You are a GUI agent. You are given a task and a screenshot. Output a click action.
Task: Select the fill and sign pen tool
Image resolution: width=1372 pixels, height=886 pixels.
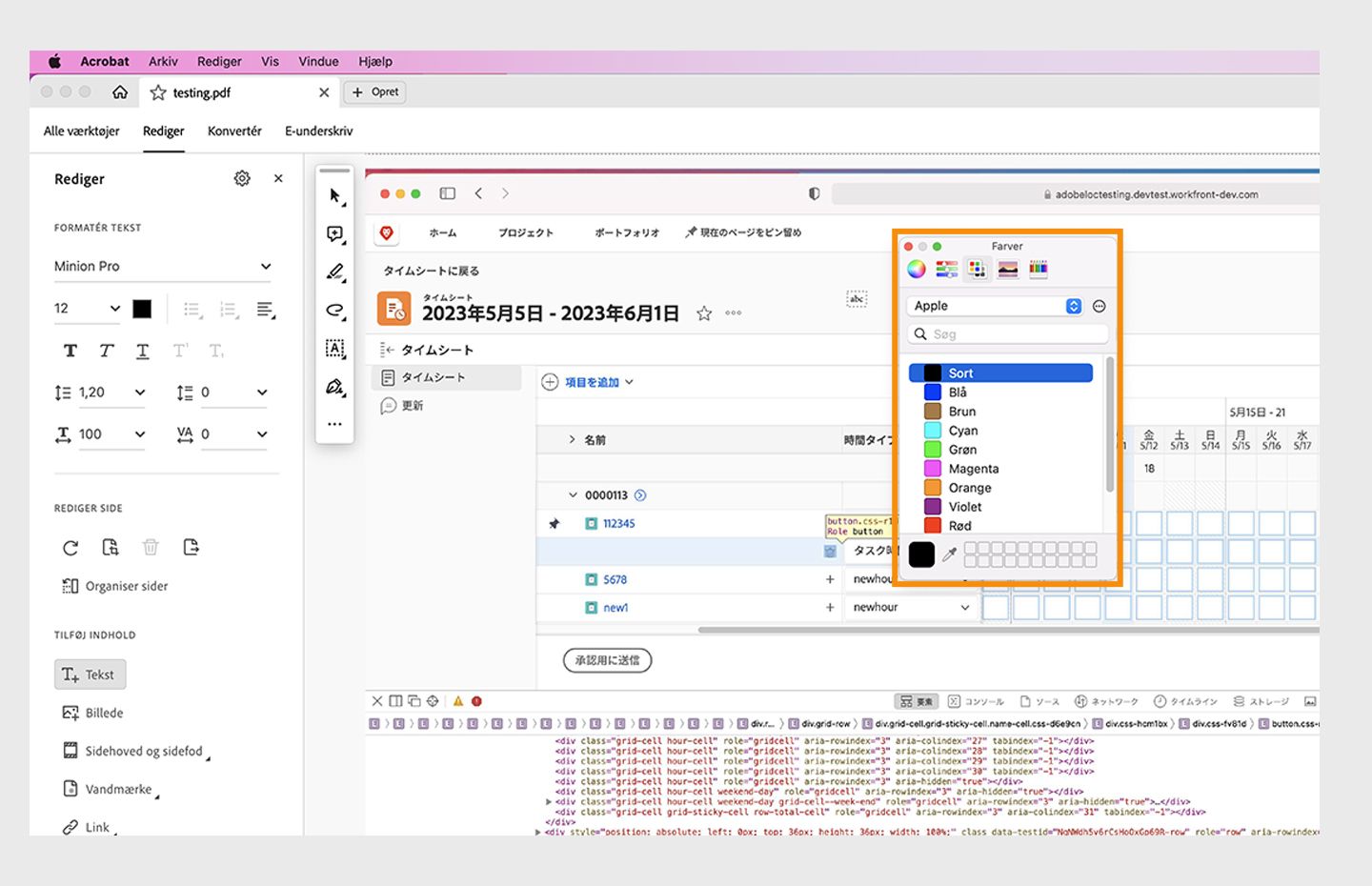(334, 387)
